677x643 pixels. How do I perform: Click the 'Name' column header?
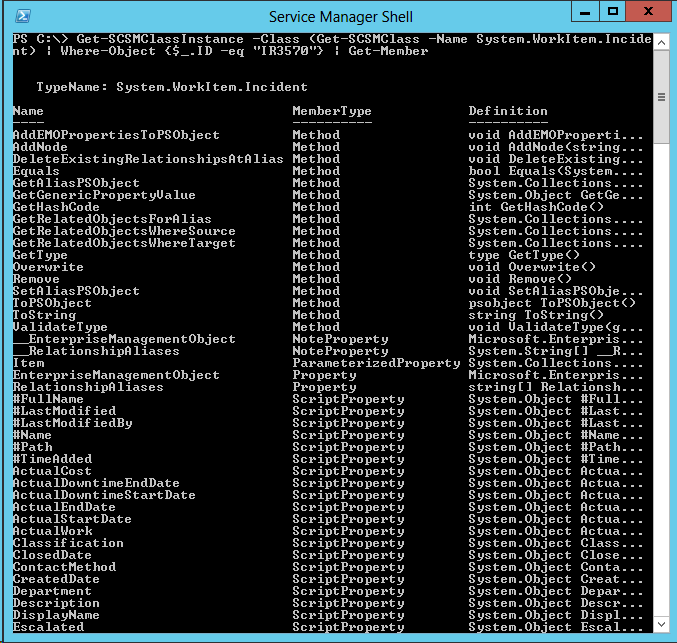[28, 111]
